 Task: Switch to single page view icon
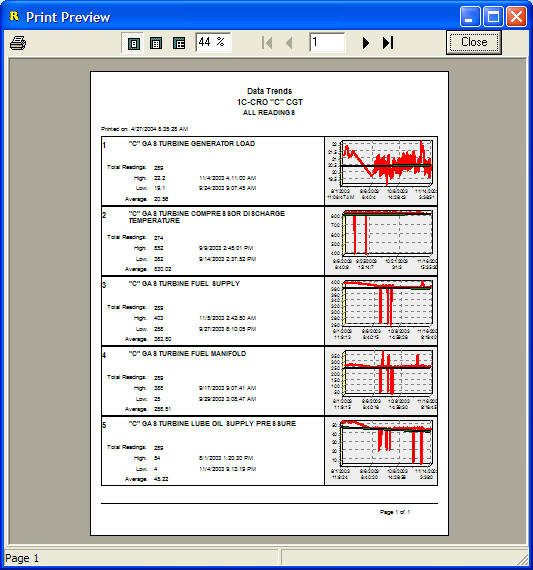click(x=133, y=44)
